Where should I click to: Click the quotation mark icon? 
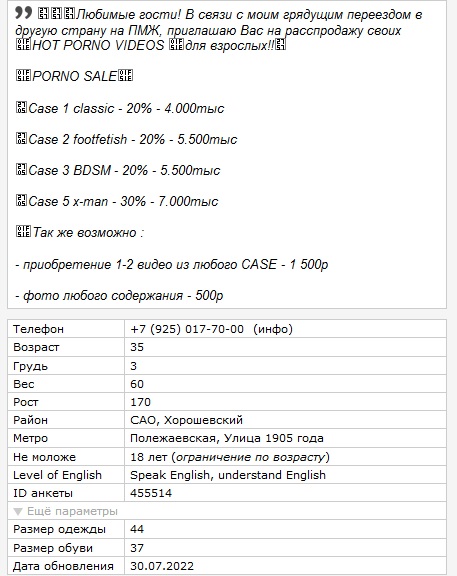[x=24, y=13]
